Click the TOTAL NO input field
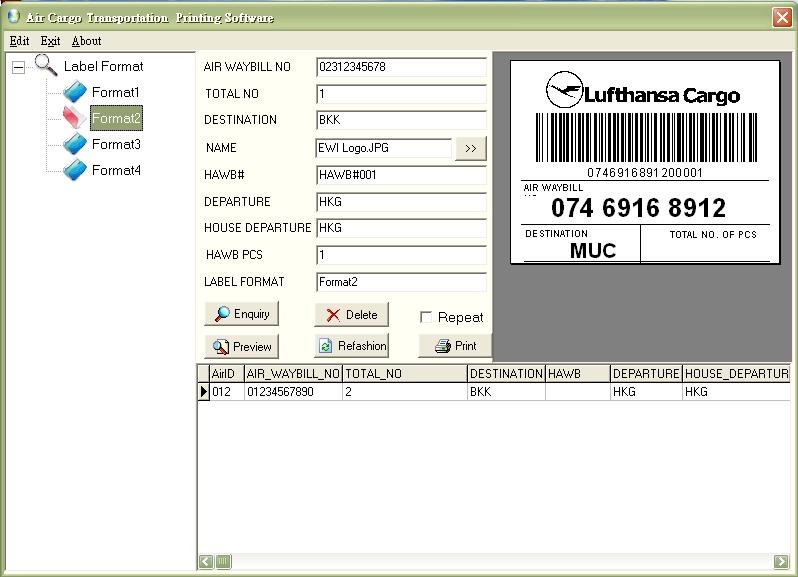The height and width of the screenshot is (577, 798). point(401,94)
